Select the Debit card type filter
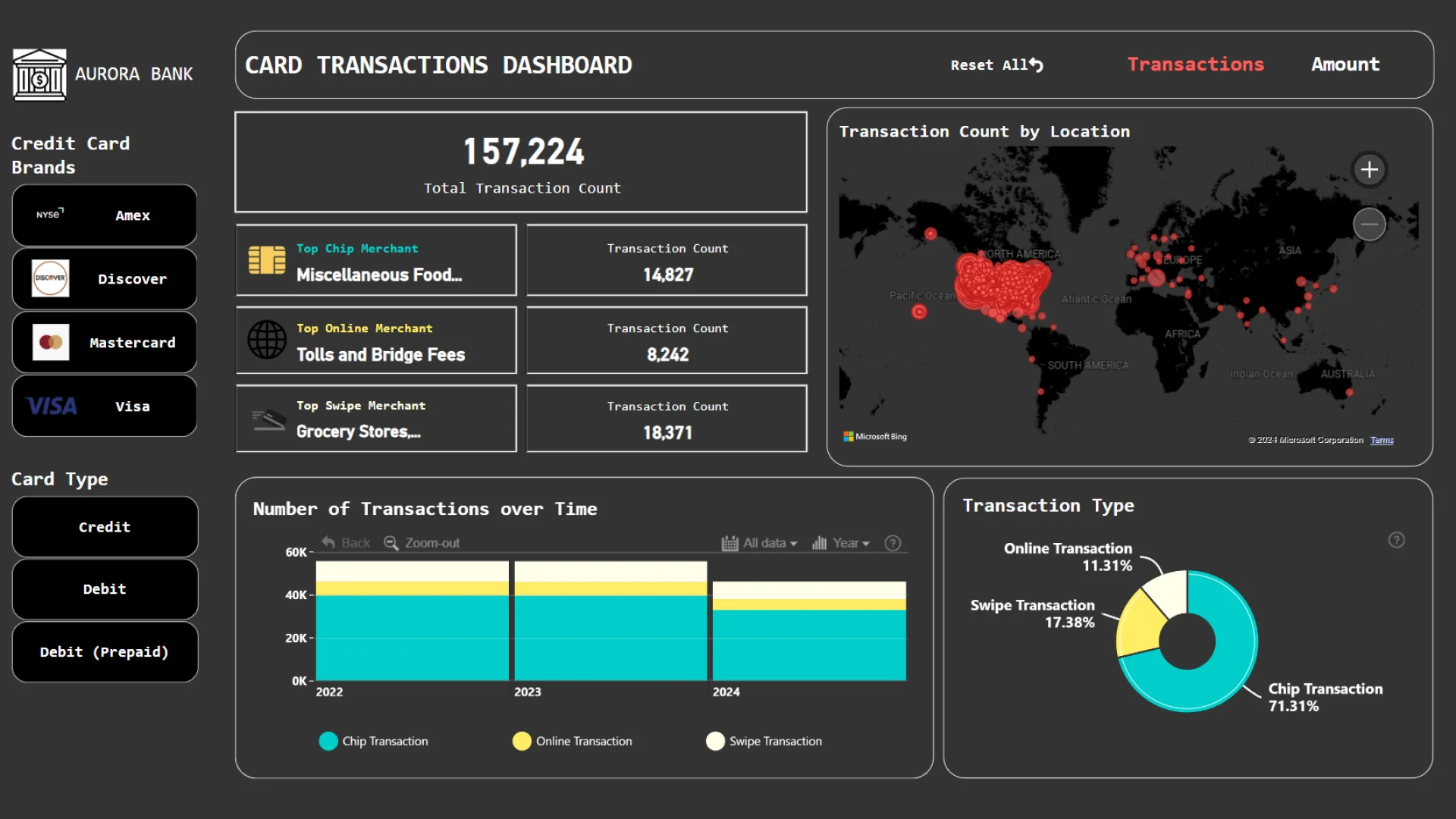Viewport: 1456px width, 819px height. [105, 589]
